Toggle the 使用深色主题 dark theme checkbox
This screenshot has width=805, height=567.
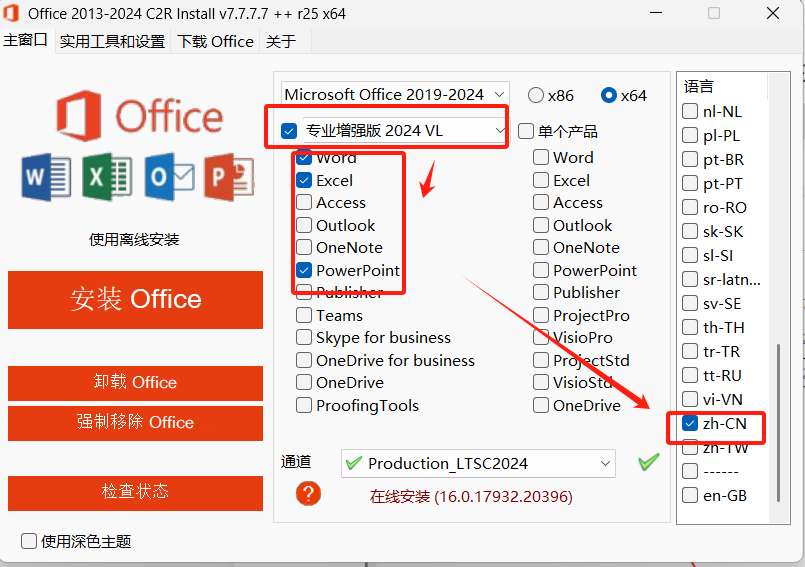tap(29, 541)
